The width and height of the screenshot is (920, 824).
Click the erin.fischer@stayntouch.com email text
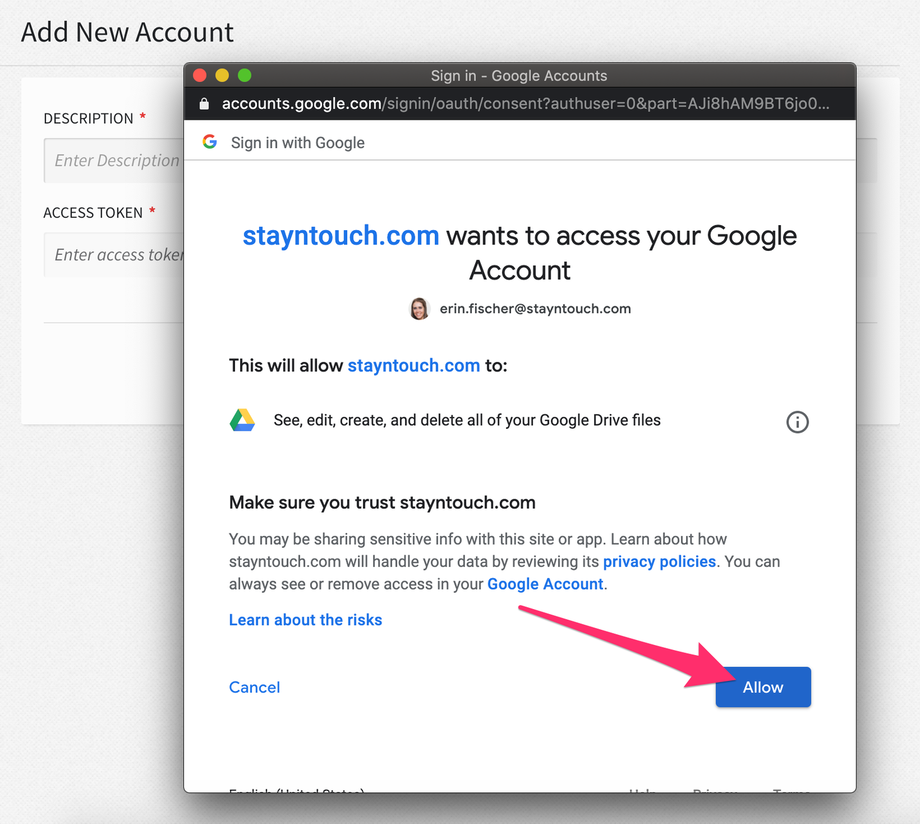click(x=535, y=309)
